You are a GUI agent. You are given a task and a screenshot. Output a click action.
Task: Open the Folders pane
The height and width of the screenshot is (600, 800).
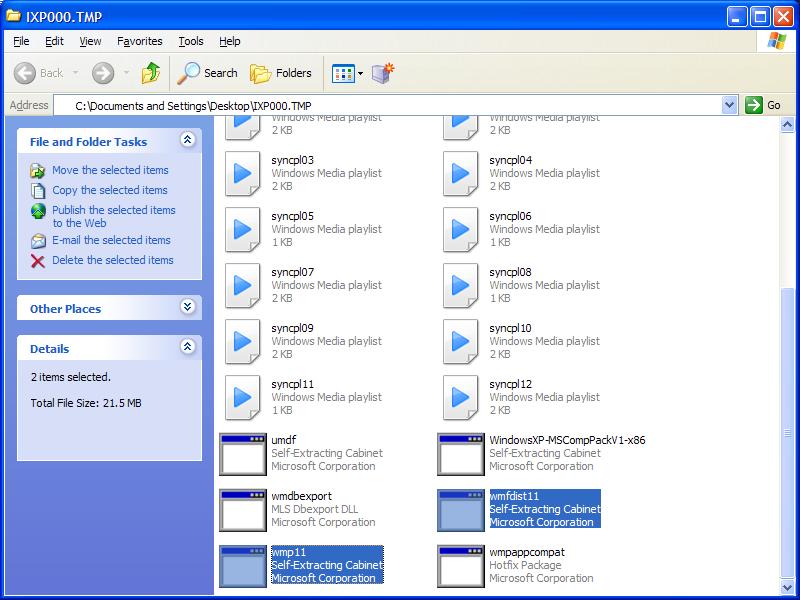262,73
